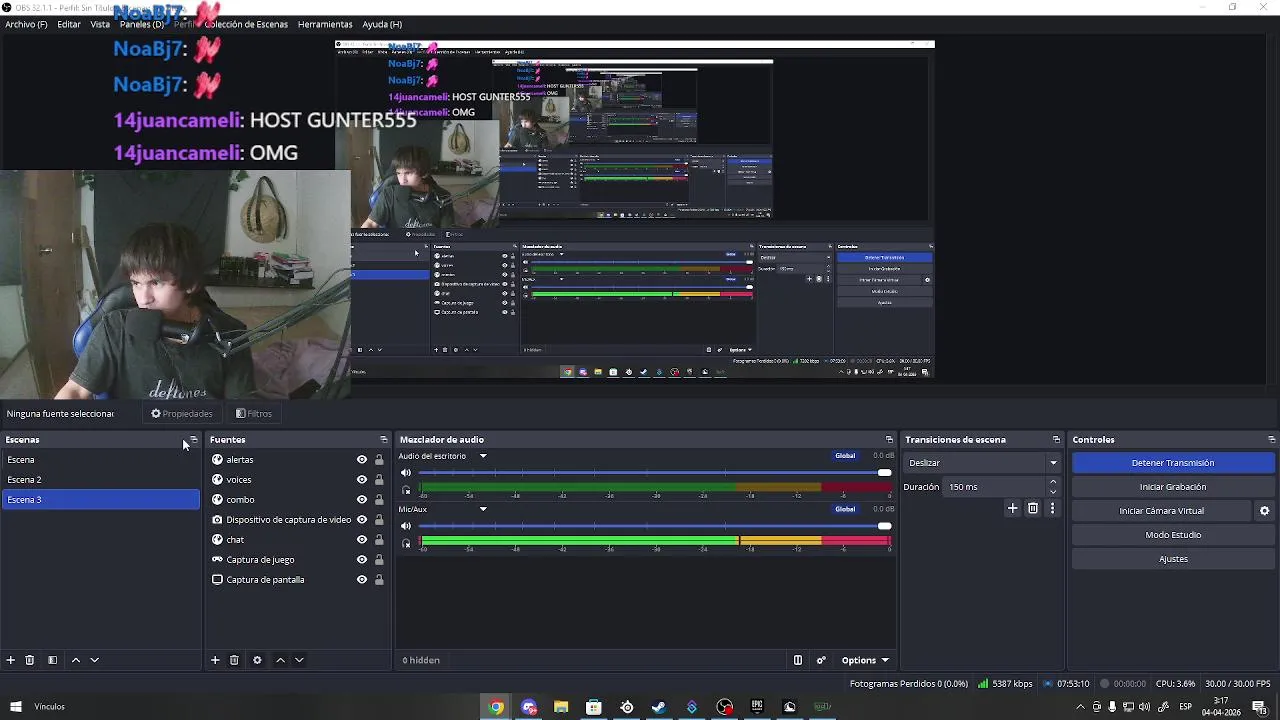Toggle lock on Captura de pantalla source

379,580
